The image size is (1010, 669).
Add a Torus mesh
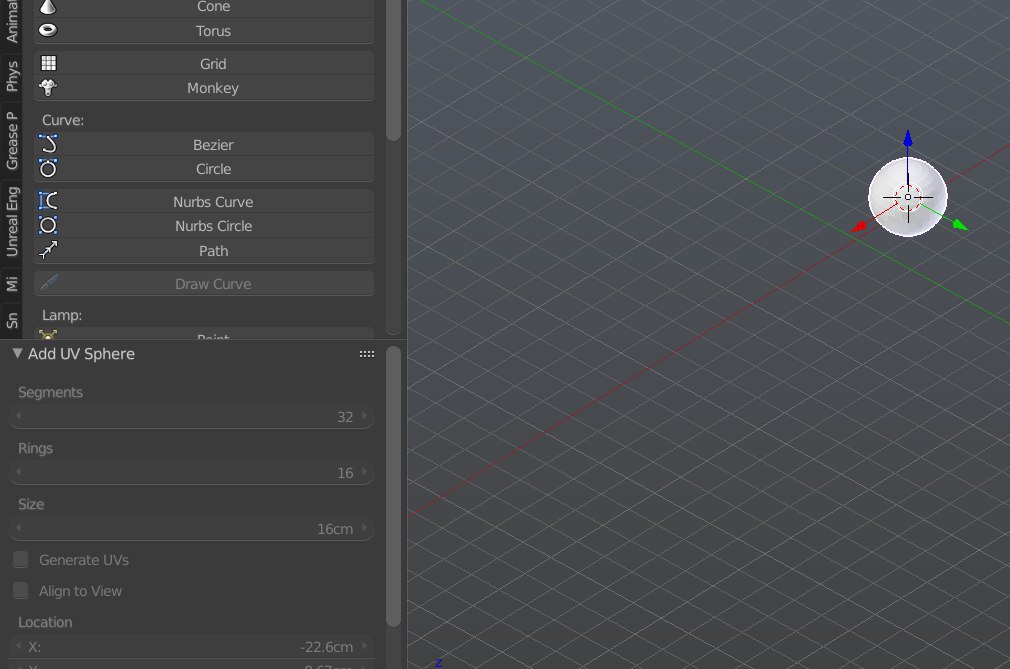(x=204, y=31)
